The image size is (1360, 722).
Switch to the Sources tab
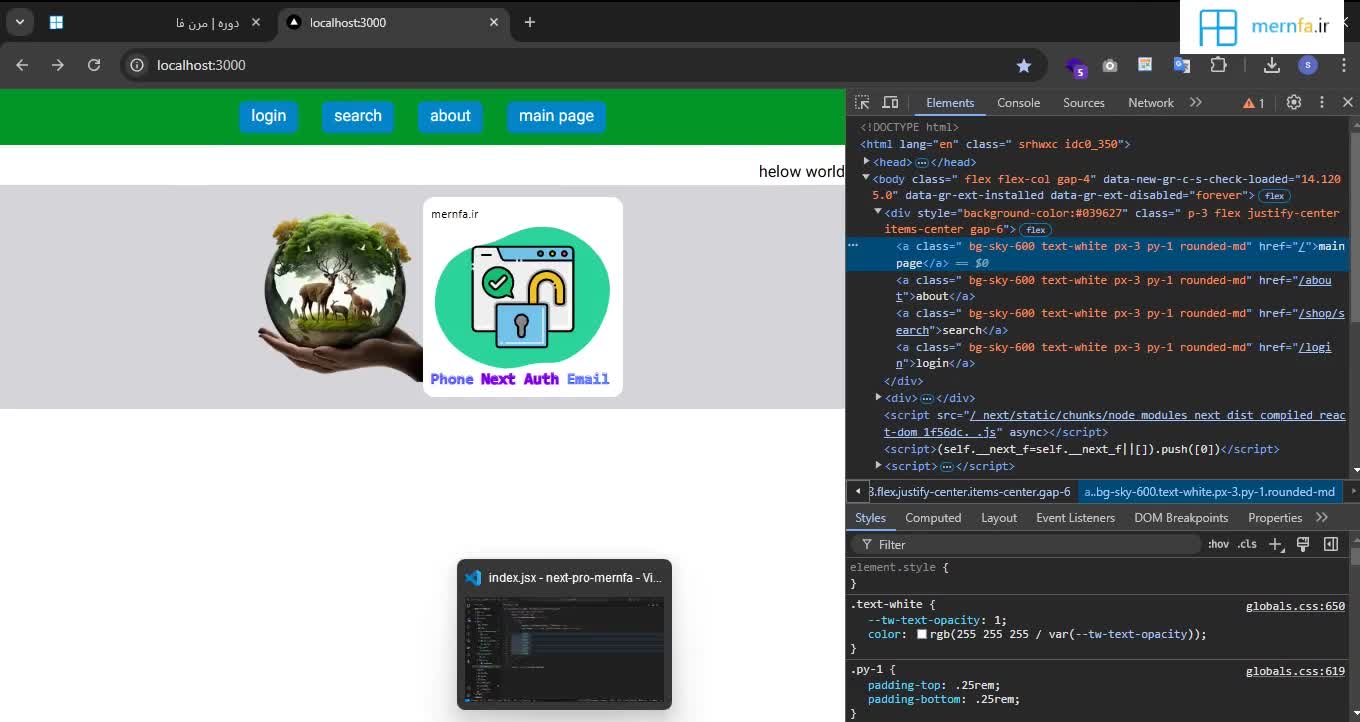pos(1084,103)
